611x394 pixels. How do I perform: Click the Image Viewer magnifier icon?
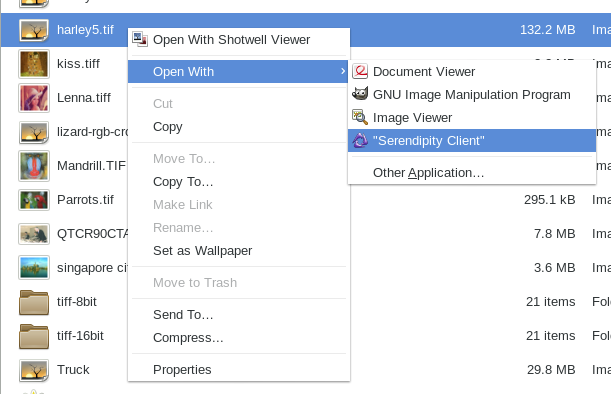point(360,117)
